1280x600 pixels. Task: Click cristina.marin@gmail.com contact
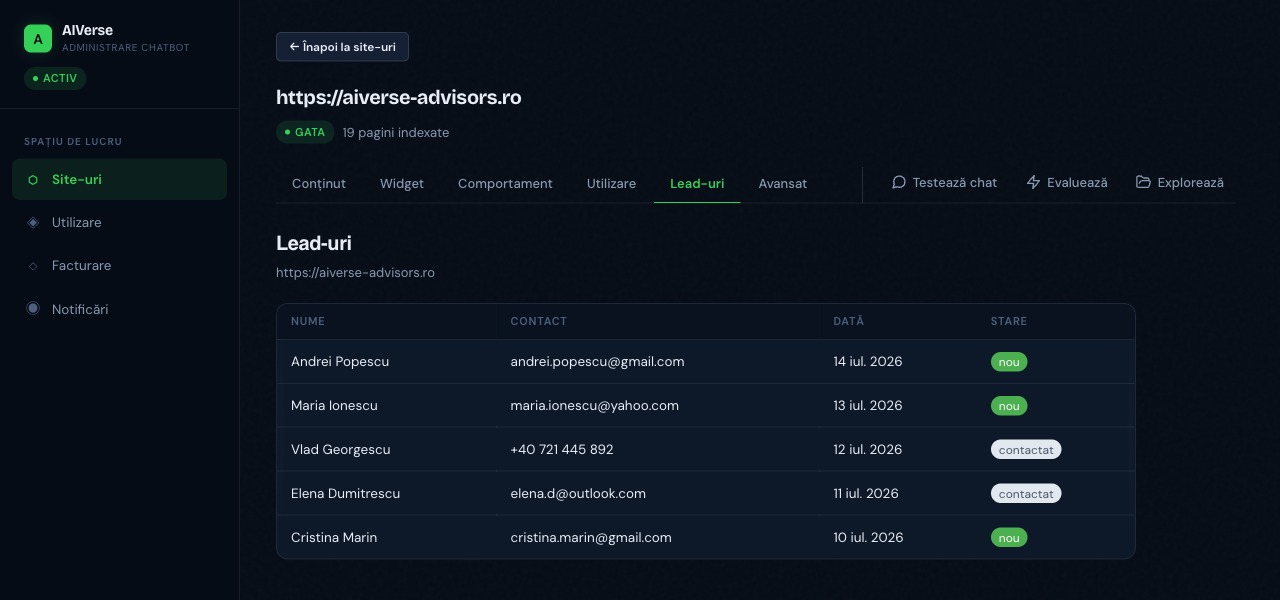(x=591, y=537)
